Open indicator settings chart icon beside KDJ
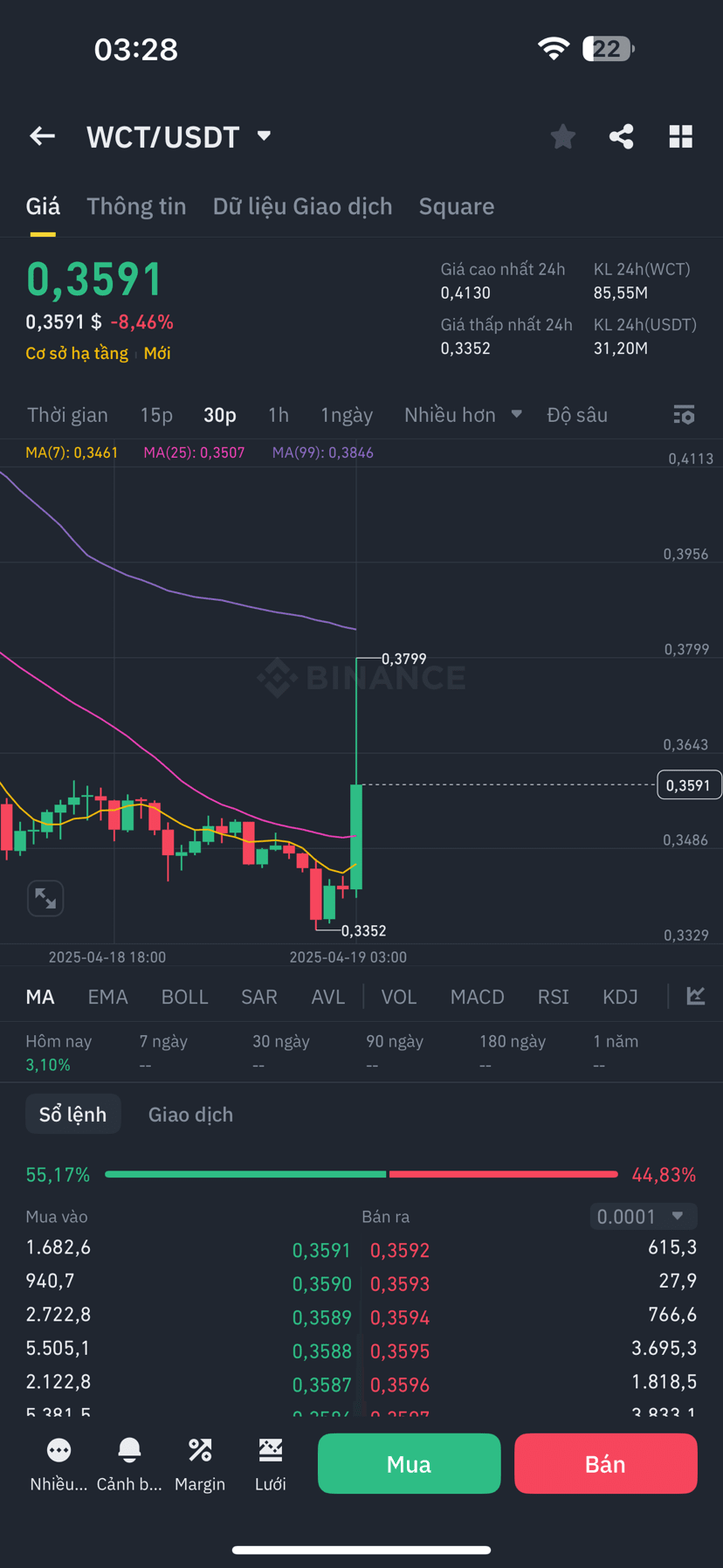The image size is (723, 1568). point(696,996)
